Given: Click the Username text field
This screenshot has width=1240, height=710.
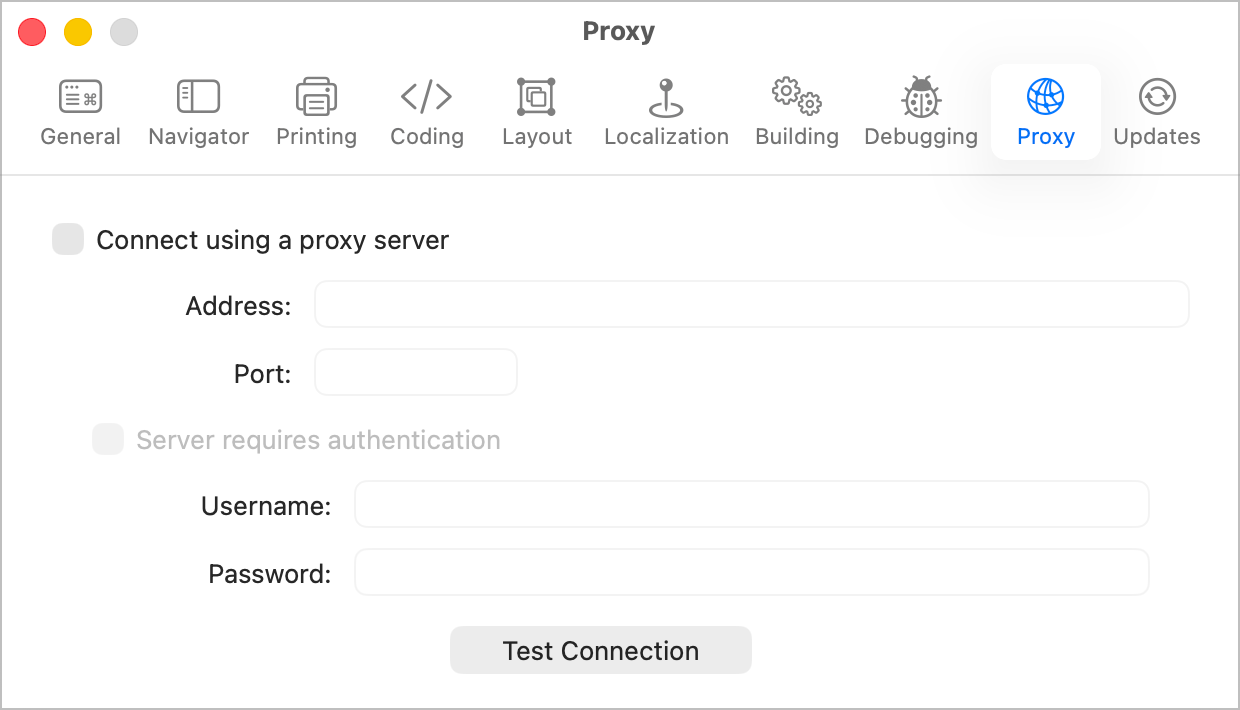Looking at the screenshot, I should click(750, 504).
